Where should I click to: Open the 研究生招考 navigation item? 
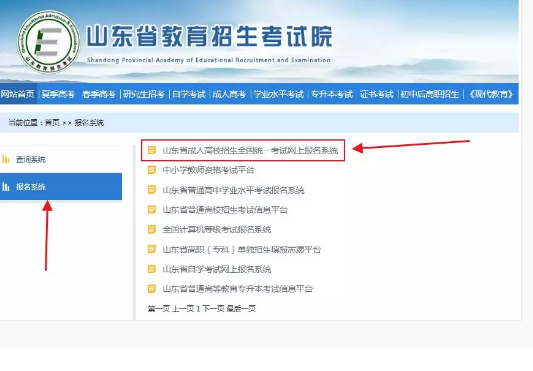click(143, 94)
